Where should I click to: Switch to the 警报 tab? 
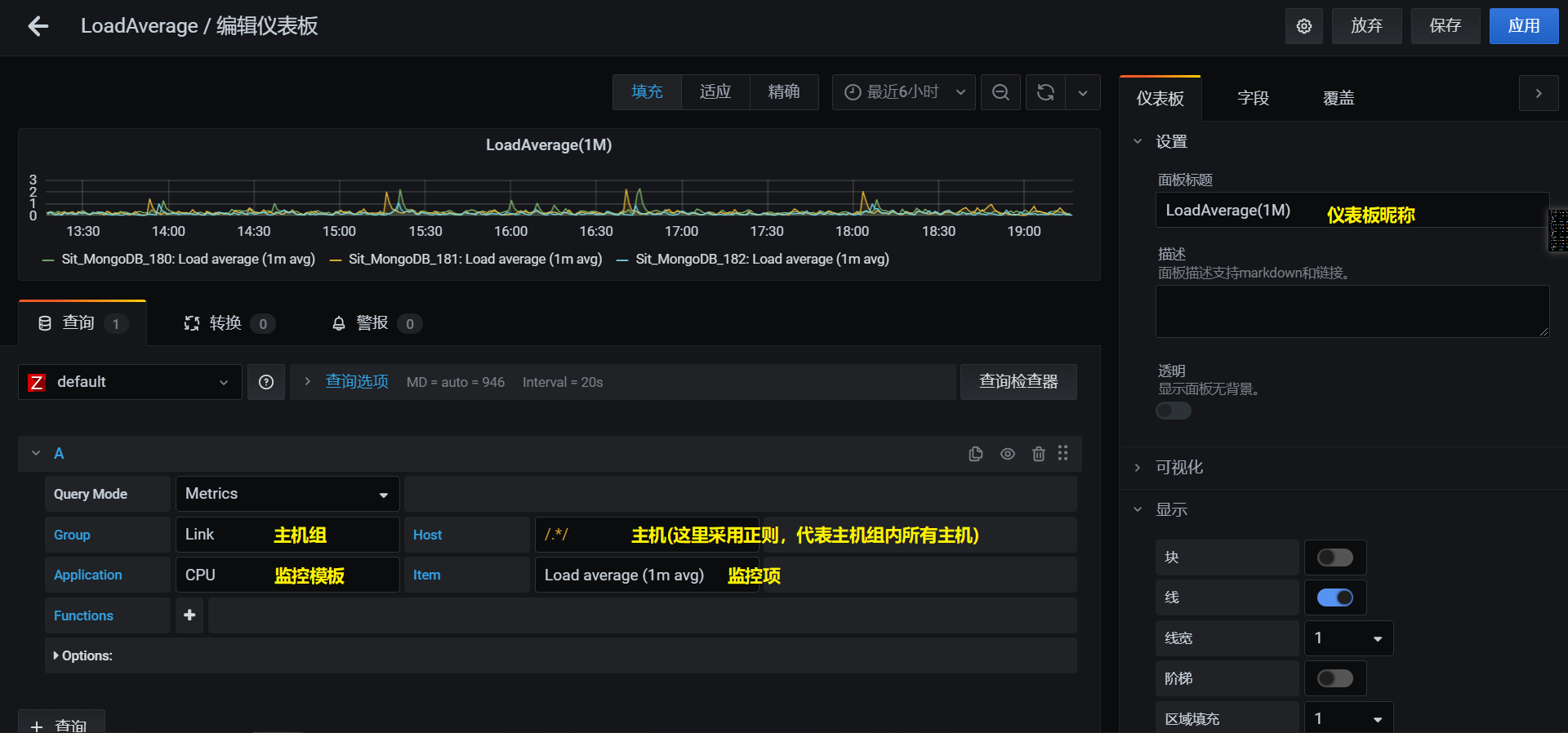click(376, 323)
